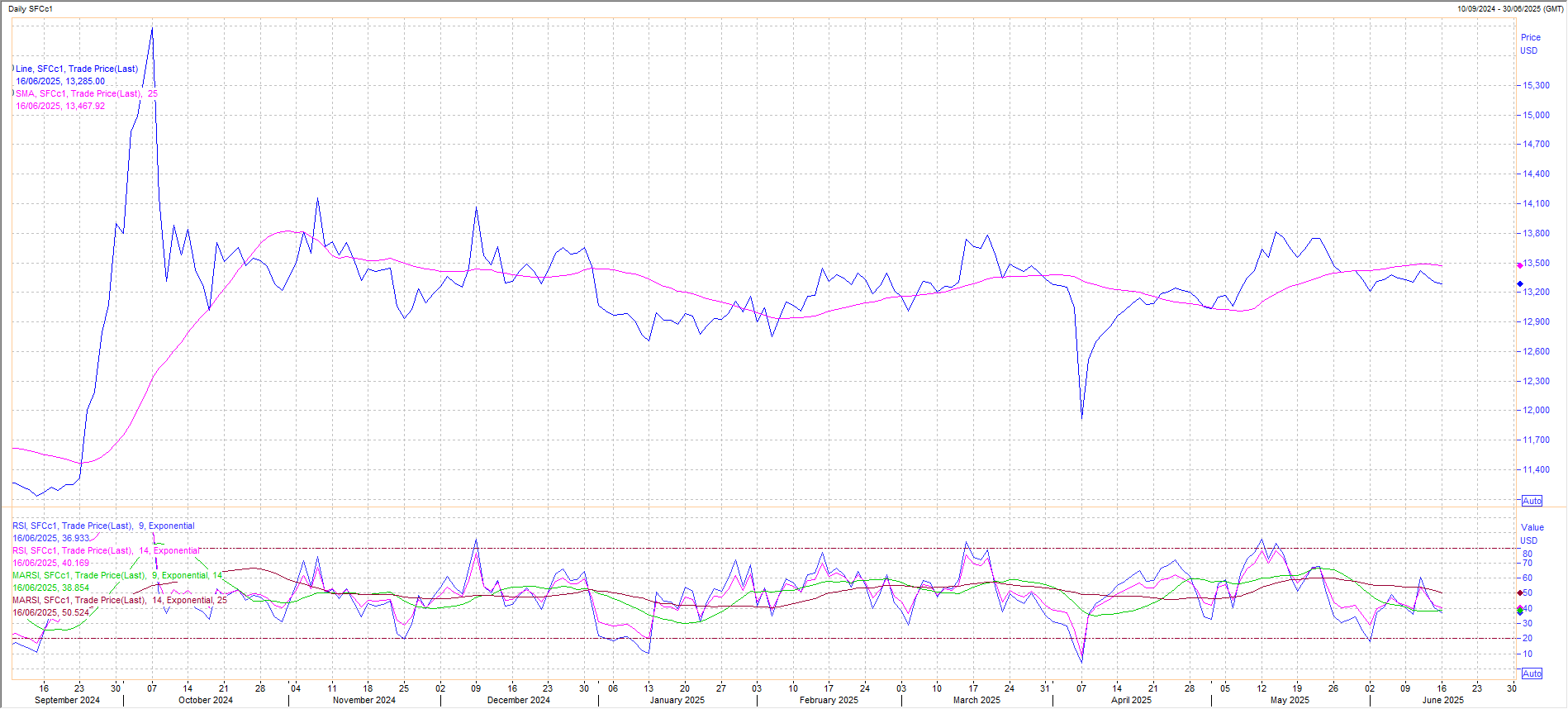1568x709 pixels.
Task: Click the dark red MARSI marker on the RSI axis
Action: (x=1520, y=593)
